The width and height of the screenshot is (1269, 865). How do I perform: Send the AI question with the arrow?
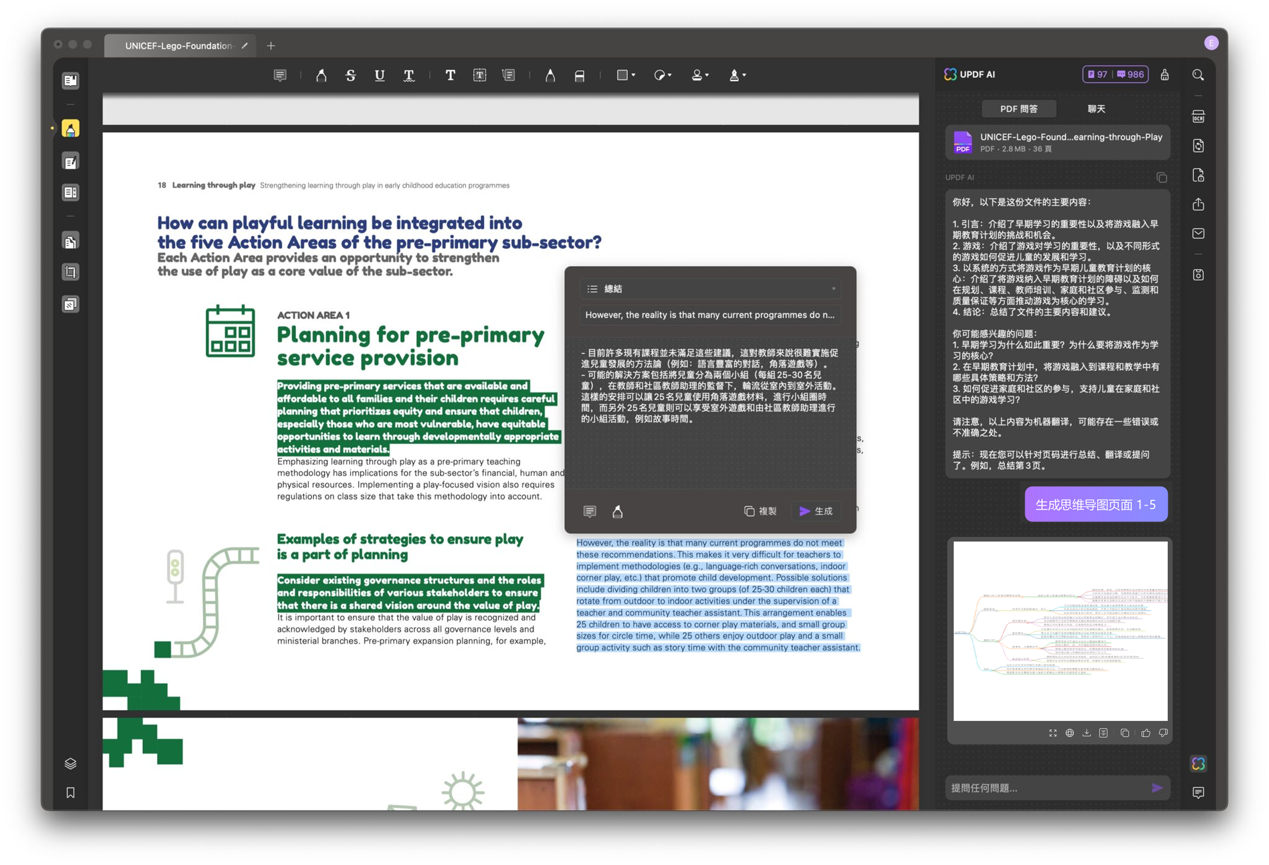1157,788
